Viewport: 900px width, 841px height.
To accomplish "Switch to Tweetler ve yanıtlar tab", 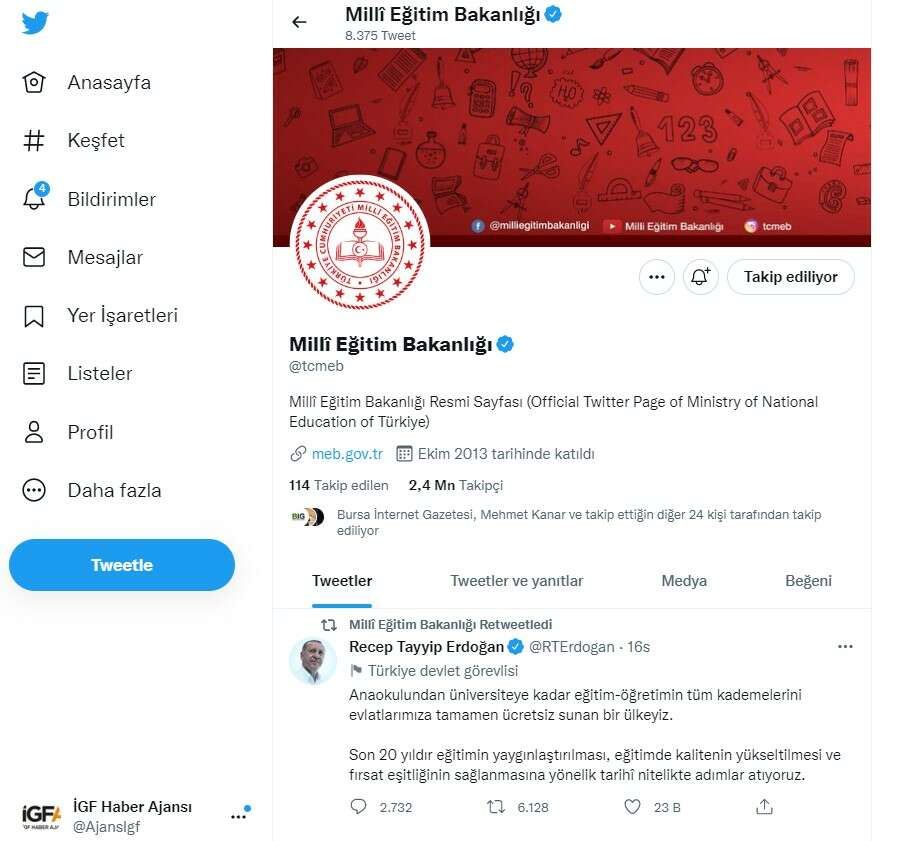I will click(516, 581).
